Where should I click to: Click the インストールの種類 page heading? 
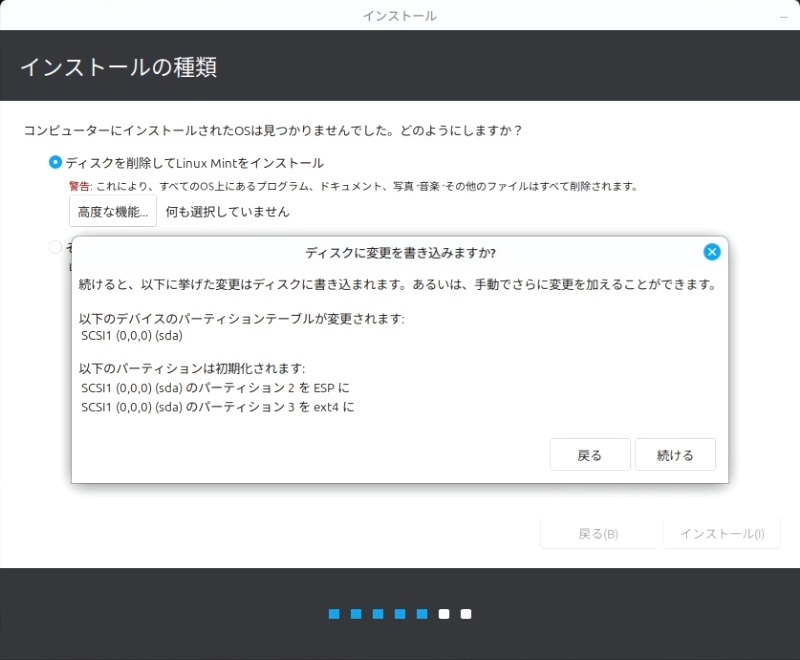click(118, 68)
